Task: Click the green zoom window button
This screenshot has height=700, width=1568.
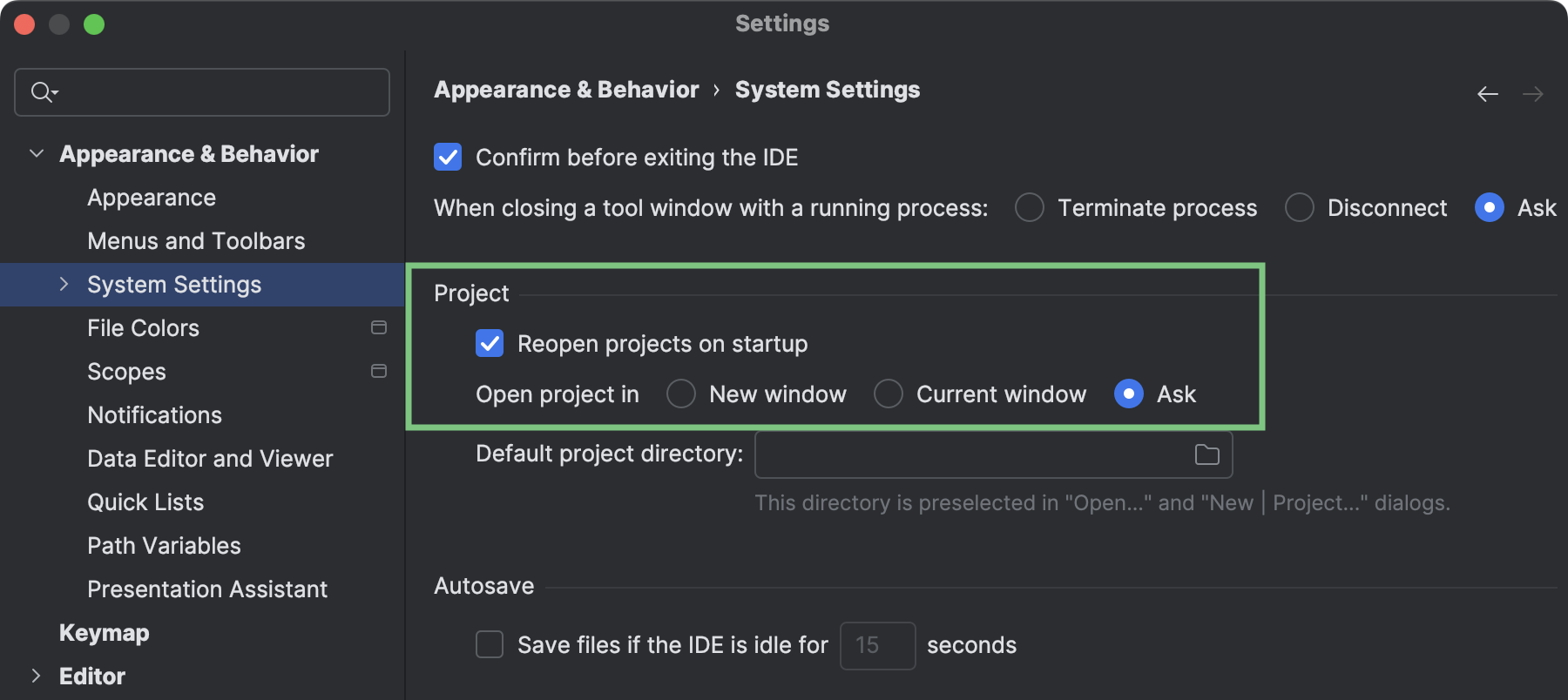Action: pos(94,24)
